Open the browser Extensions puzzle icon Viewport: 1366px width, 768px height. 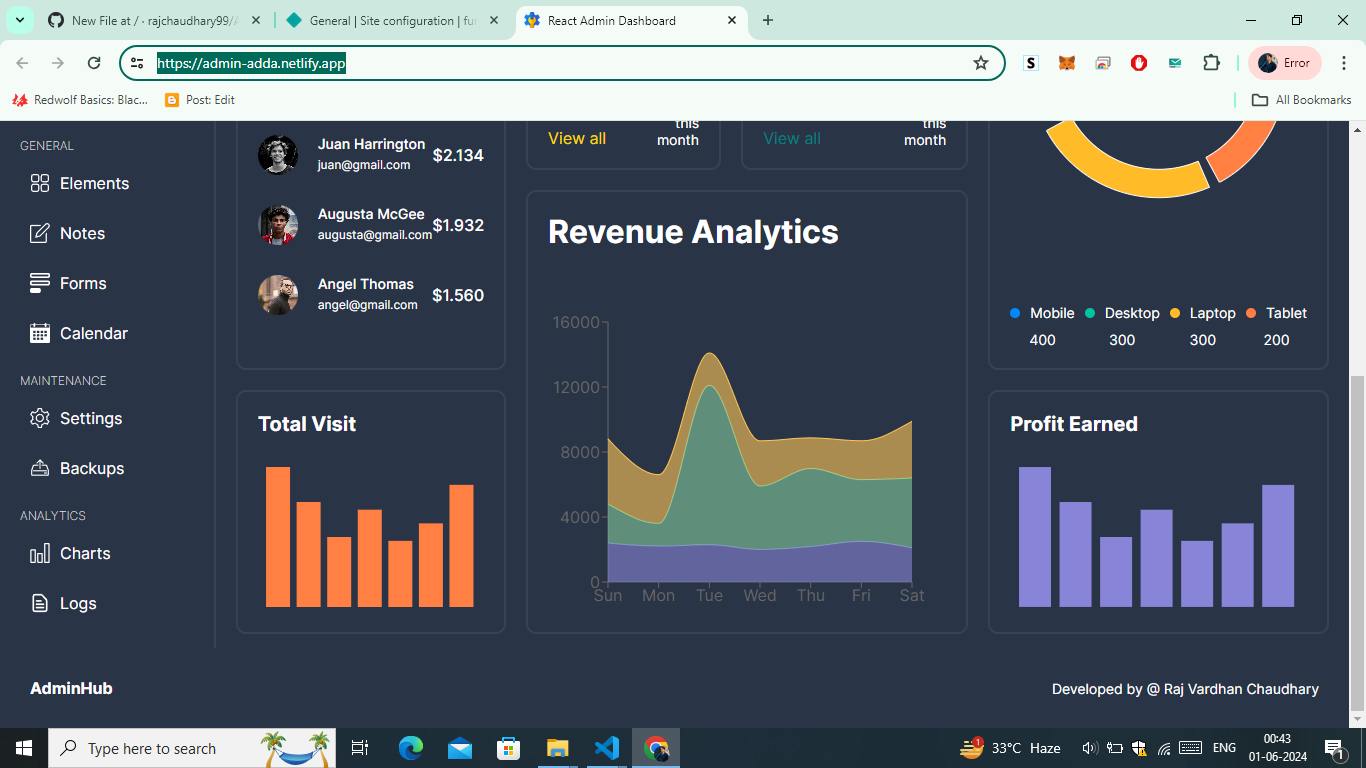[1211, 63]
